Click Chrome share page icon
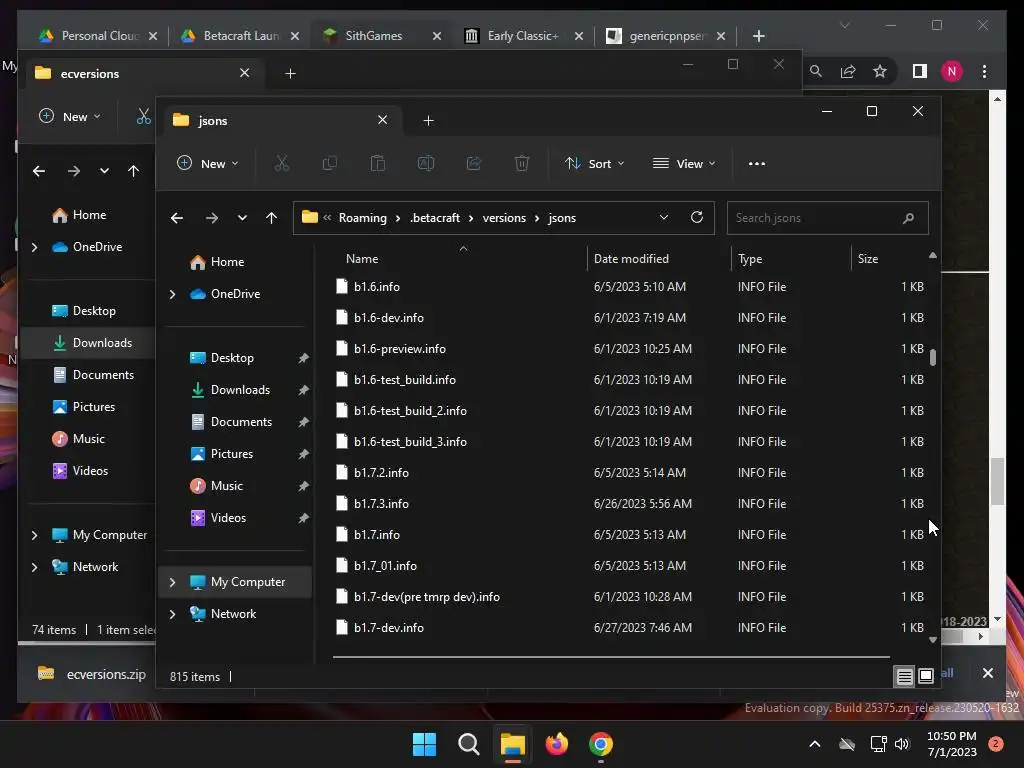Screen dimensions: 1024x768 (x=848, y=71)
